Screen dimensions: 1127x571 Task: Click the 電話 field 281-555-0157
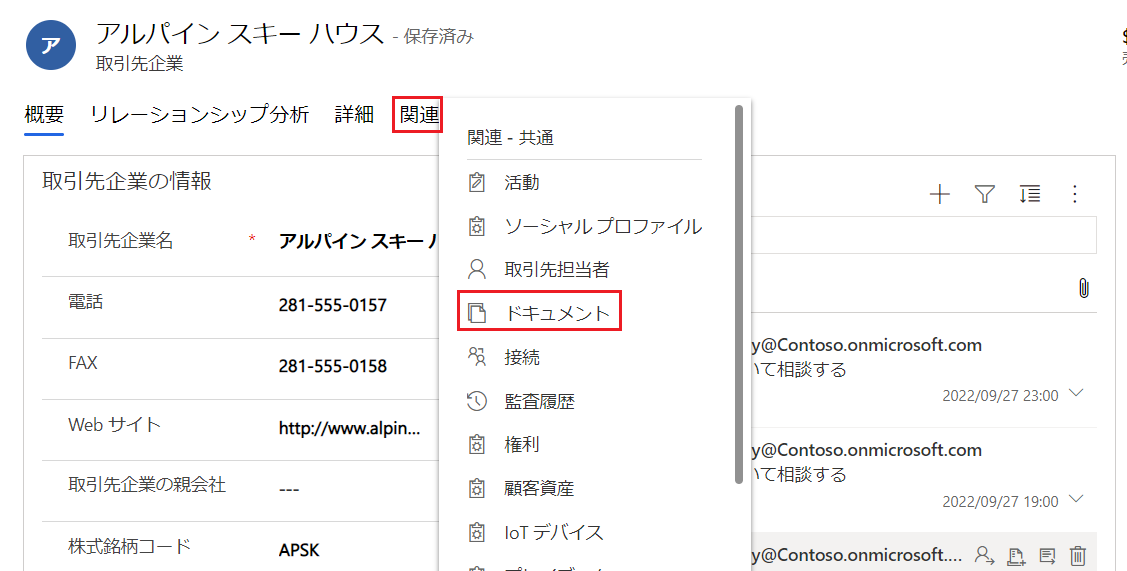[333, 305]
